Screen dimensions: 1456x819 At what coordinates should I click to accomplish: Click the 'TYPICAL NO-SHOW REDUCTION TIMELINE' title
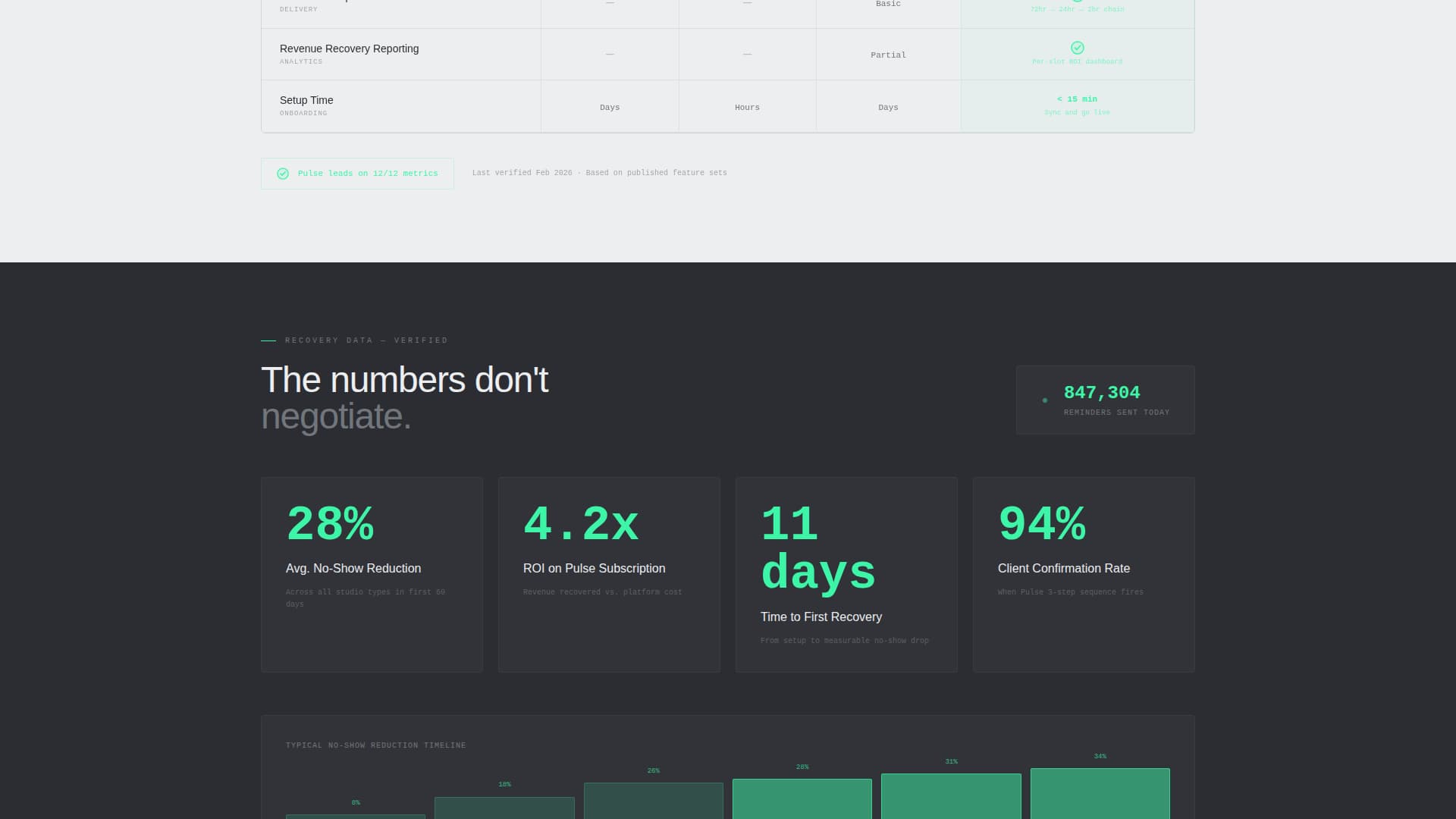click(x=376, y=745)
